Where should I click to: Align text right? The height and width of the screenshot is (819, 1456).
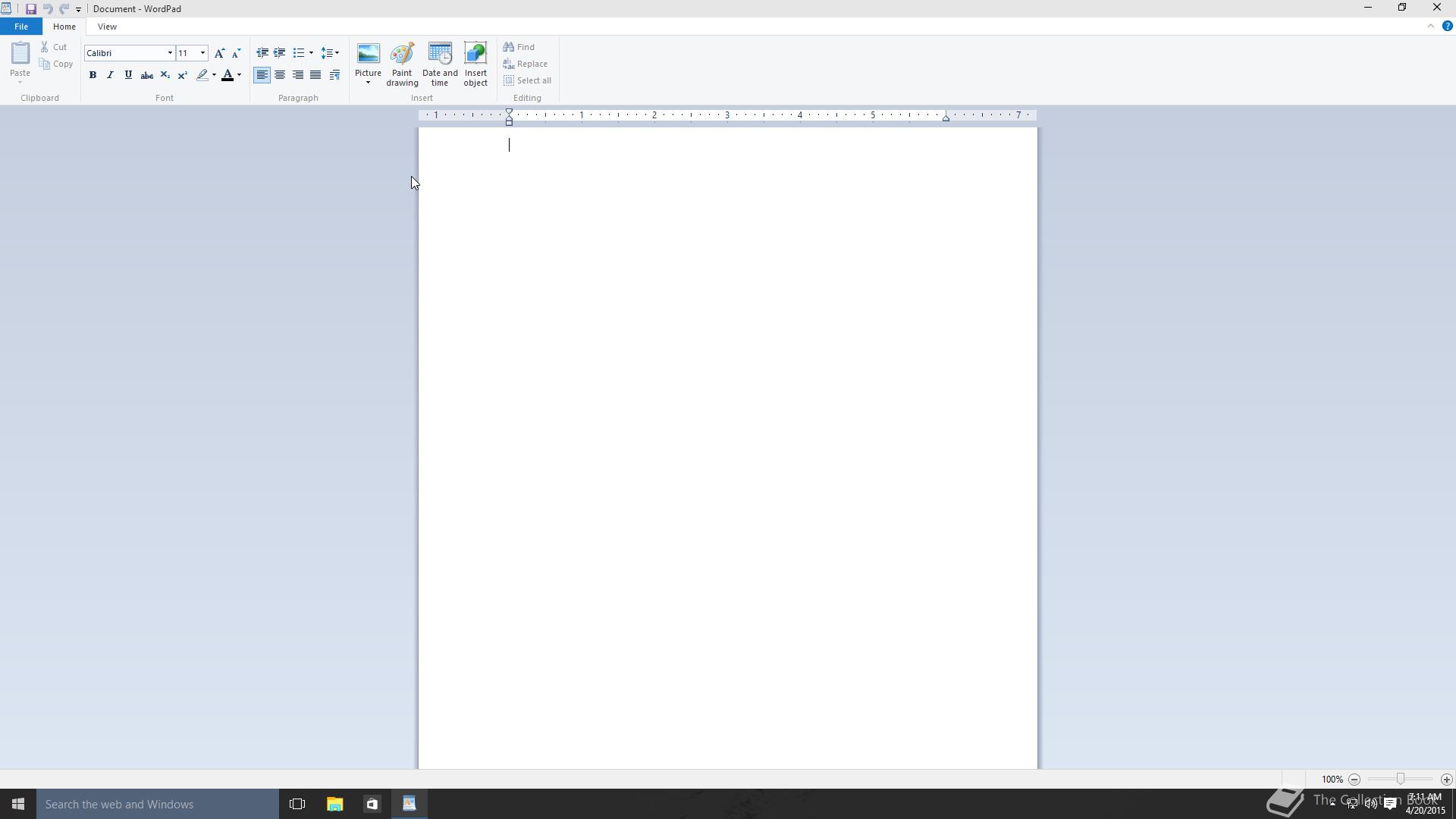pyautogui.click(x=298, y=75)
